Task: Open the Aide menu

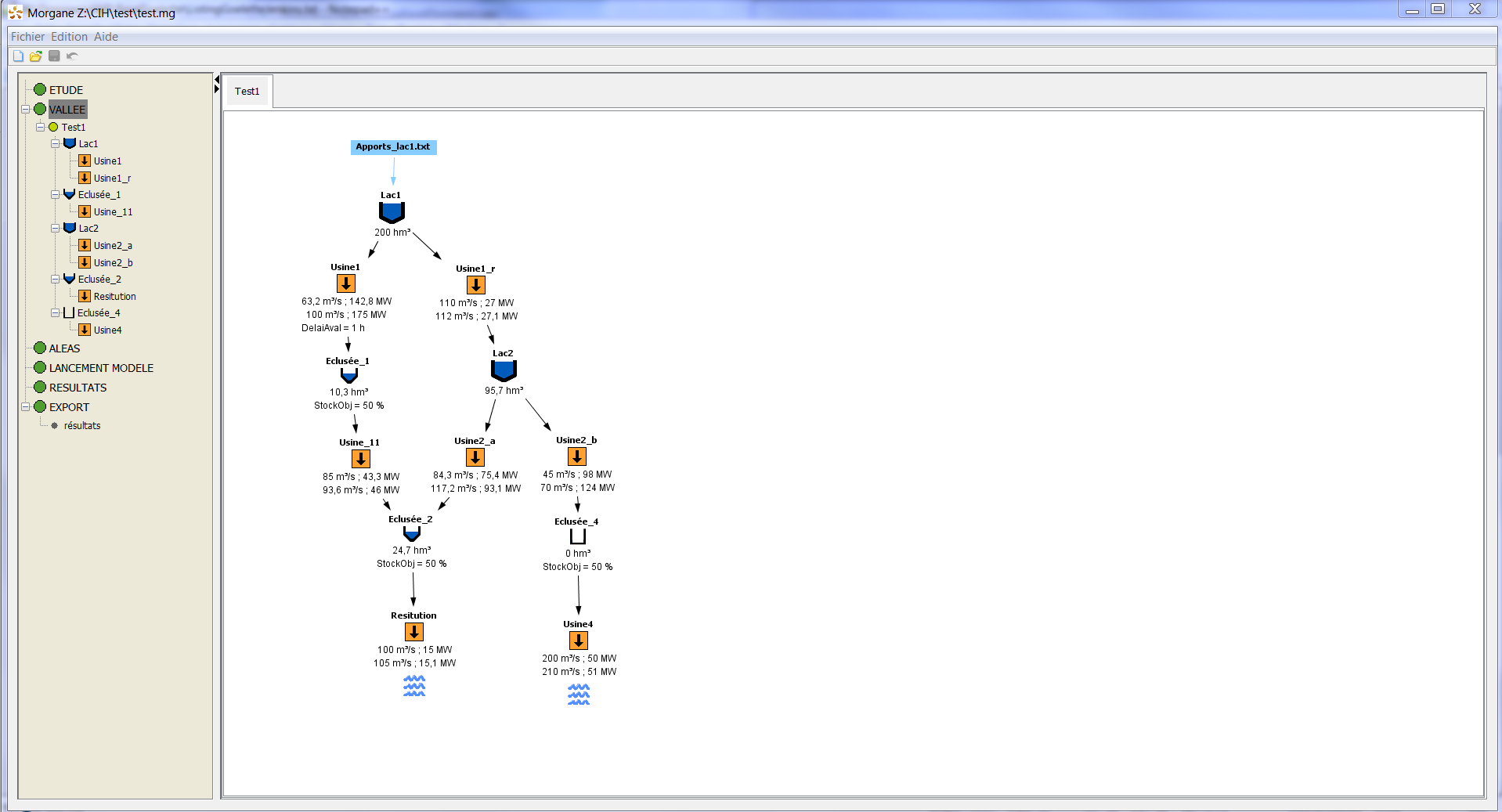Action: (107, 37)
